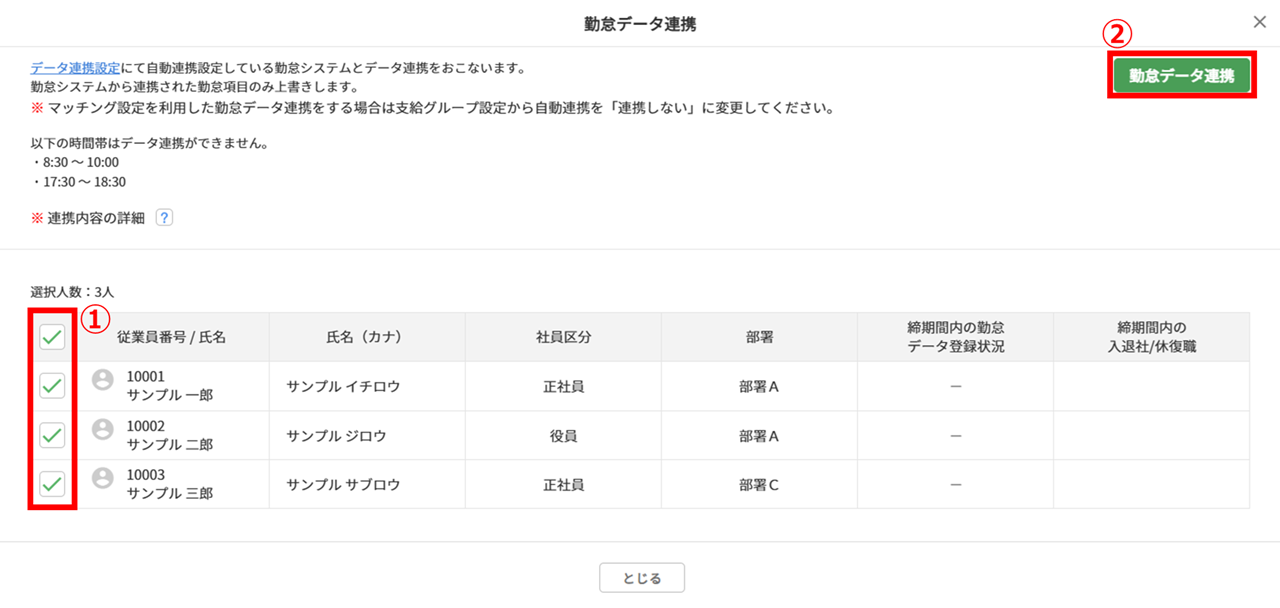Toggle the select-all checkbox in table header
The image size is (1280, 608).
52,337
